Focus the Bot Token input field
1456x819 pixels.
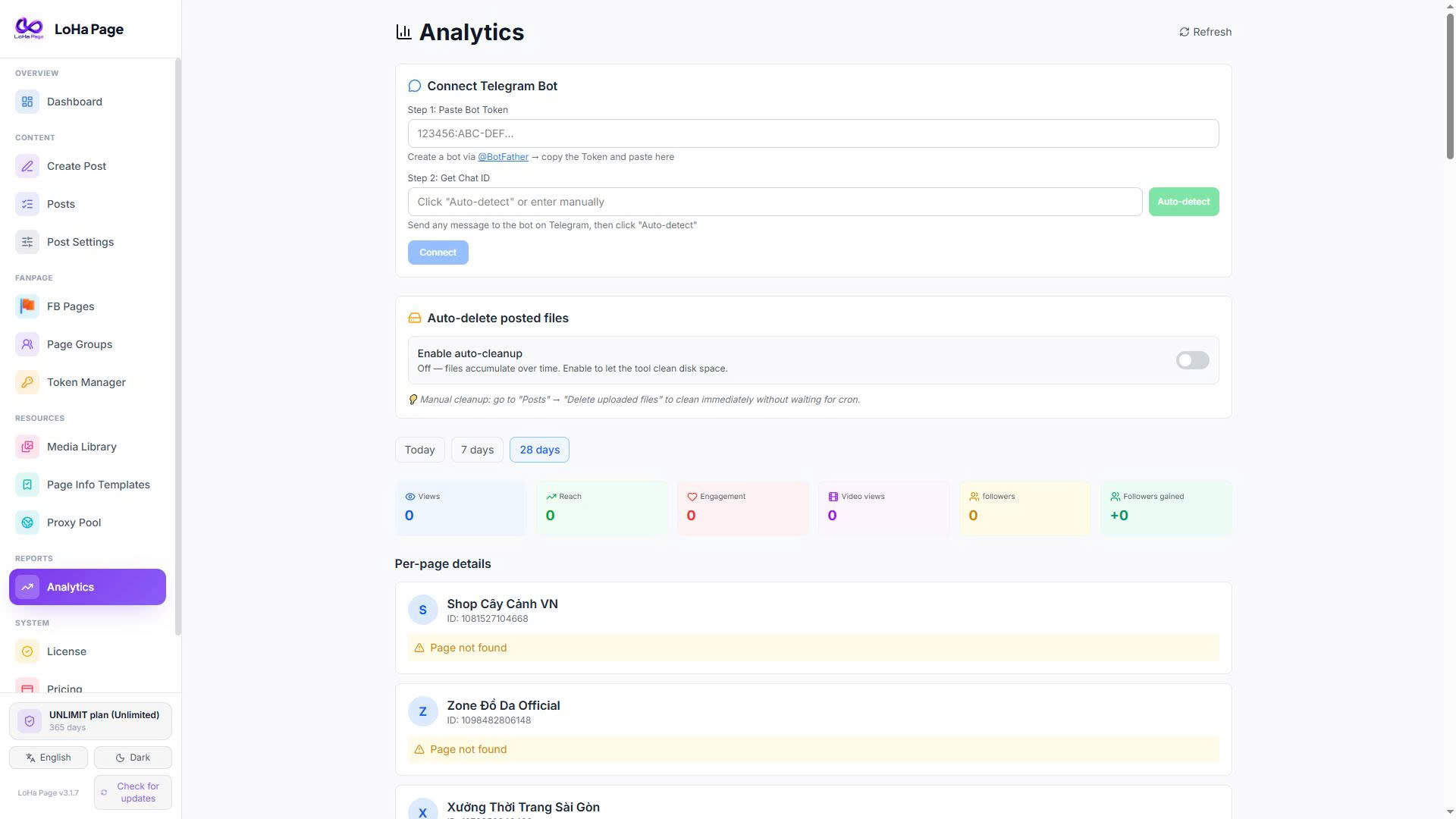813,133
